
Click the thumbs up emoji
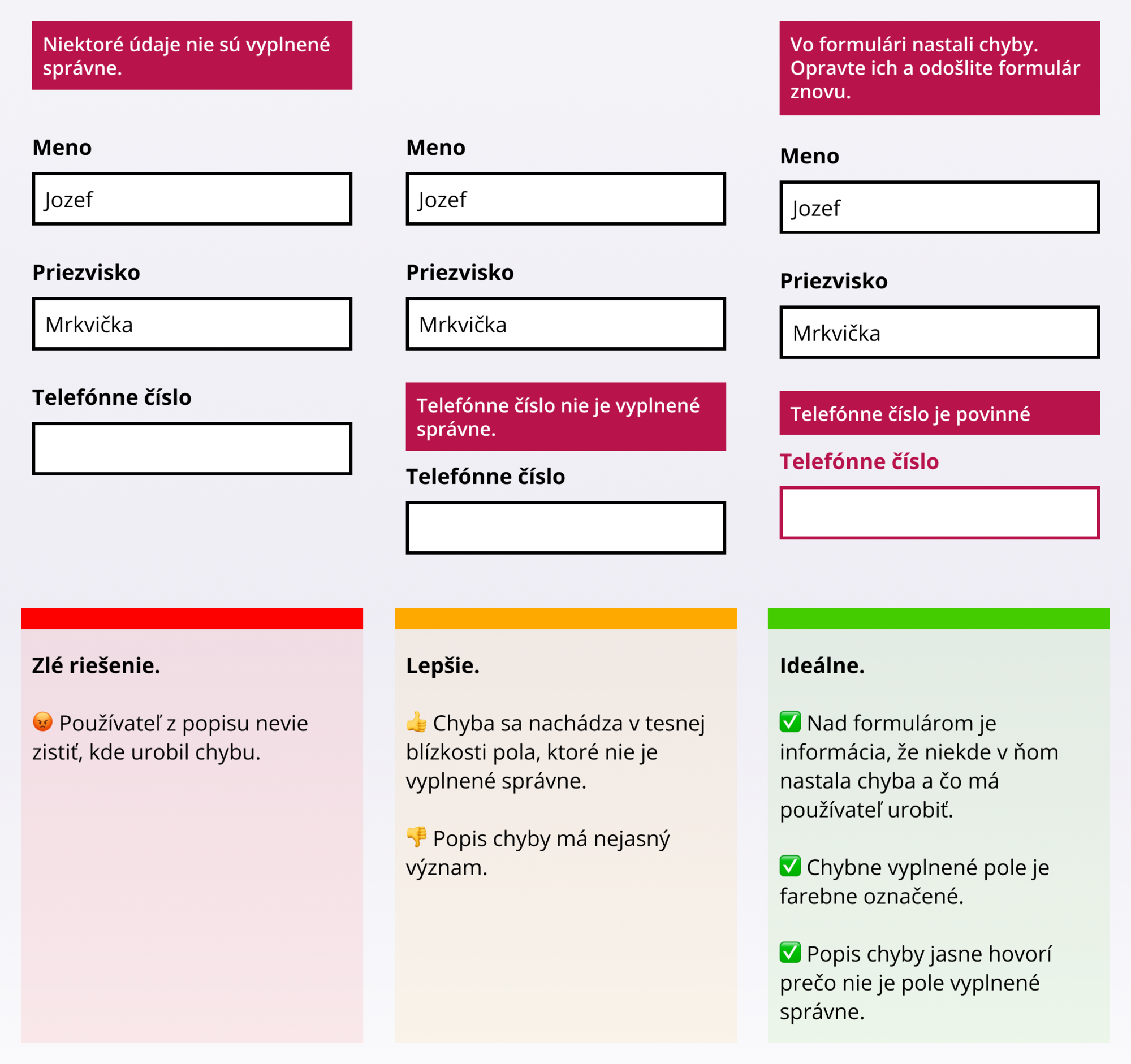click(416, 722)
